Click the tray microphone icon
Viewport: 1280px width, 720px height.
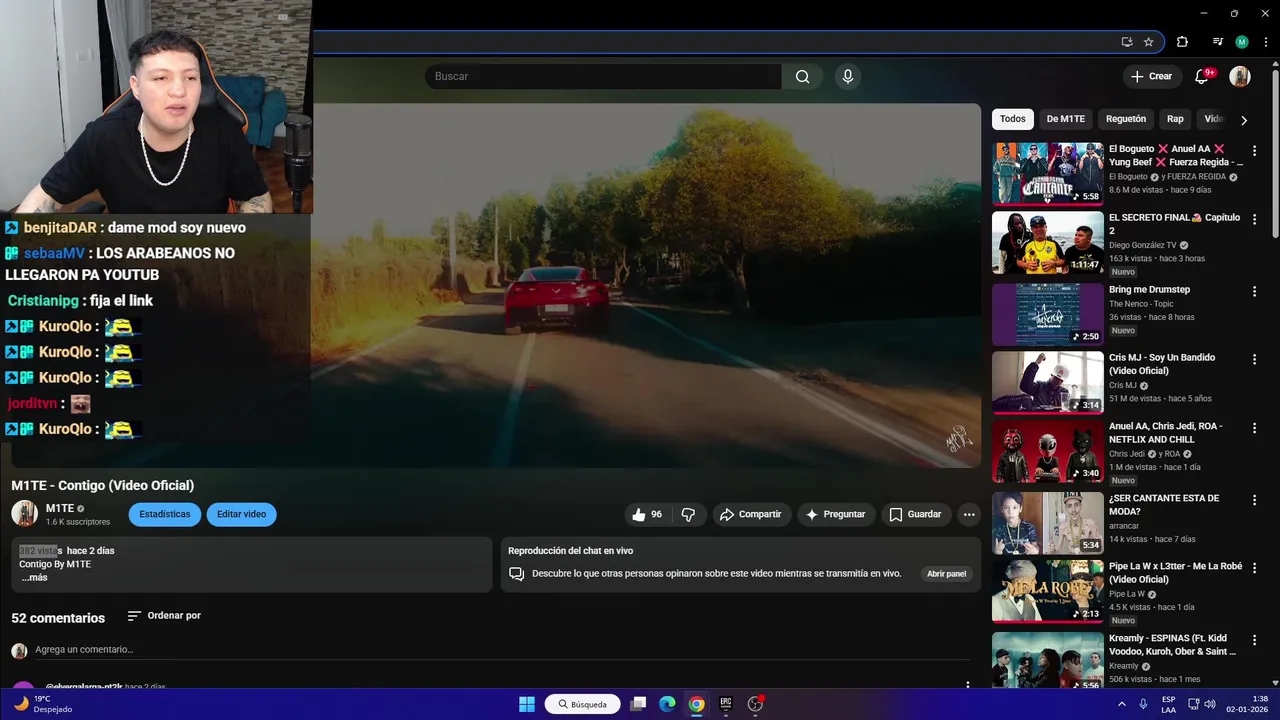point(1143,704)
